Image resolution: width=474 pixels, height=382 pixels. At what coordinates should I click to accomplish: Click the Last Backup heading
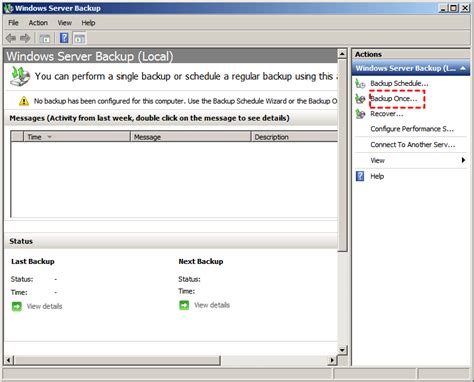click(33, 261)
